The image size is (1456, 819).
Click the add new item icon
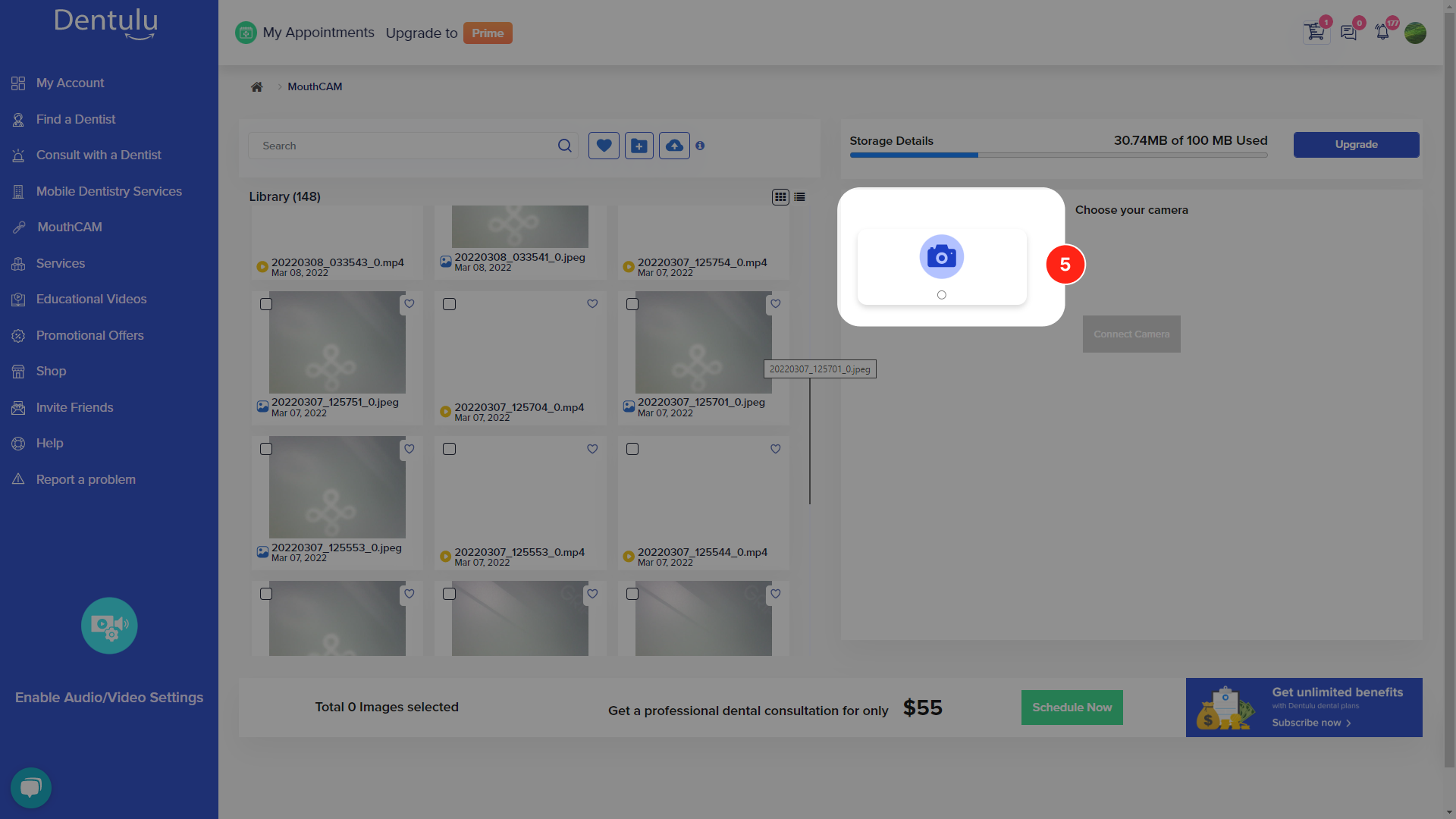pyautogui.click(x=639, y=145)
